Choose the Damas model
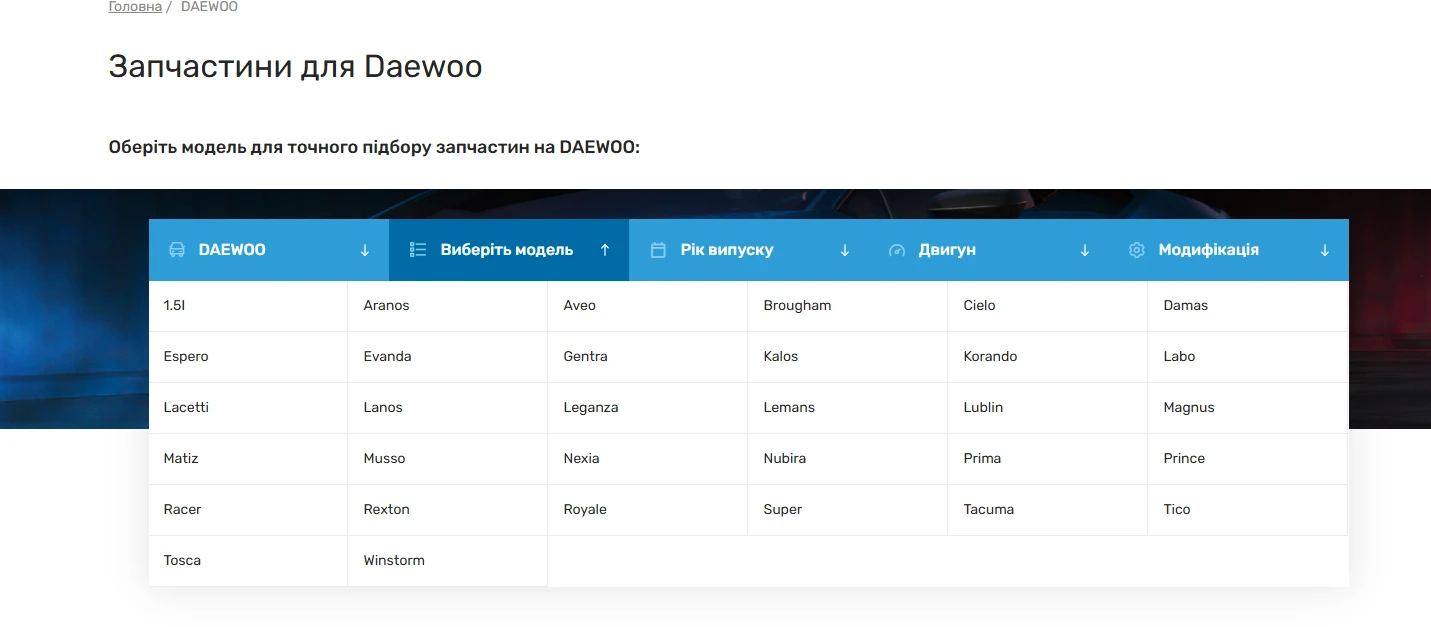The image size is (1431, 627). click(1248, 306)
